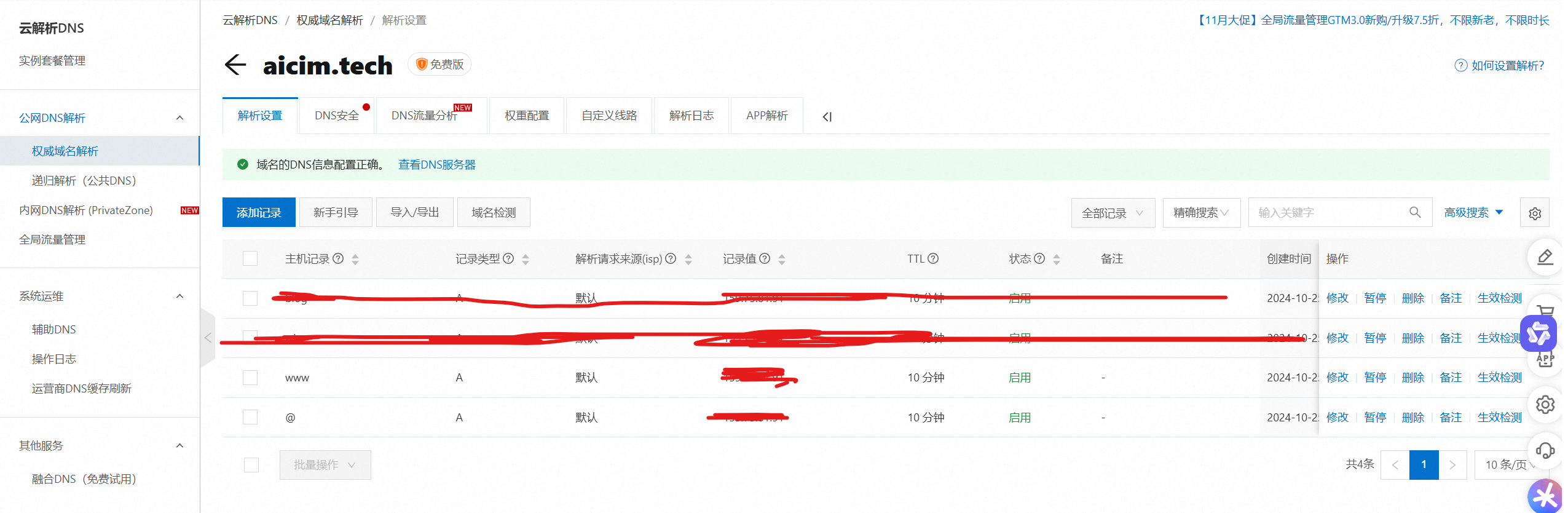Open the 查看DNS服务器 link
This screenshot has width=1568, height=513.
[x=437, y=165]
